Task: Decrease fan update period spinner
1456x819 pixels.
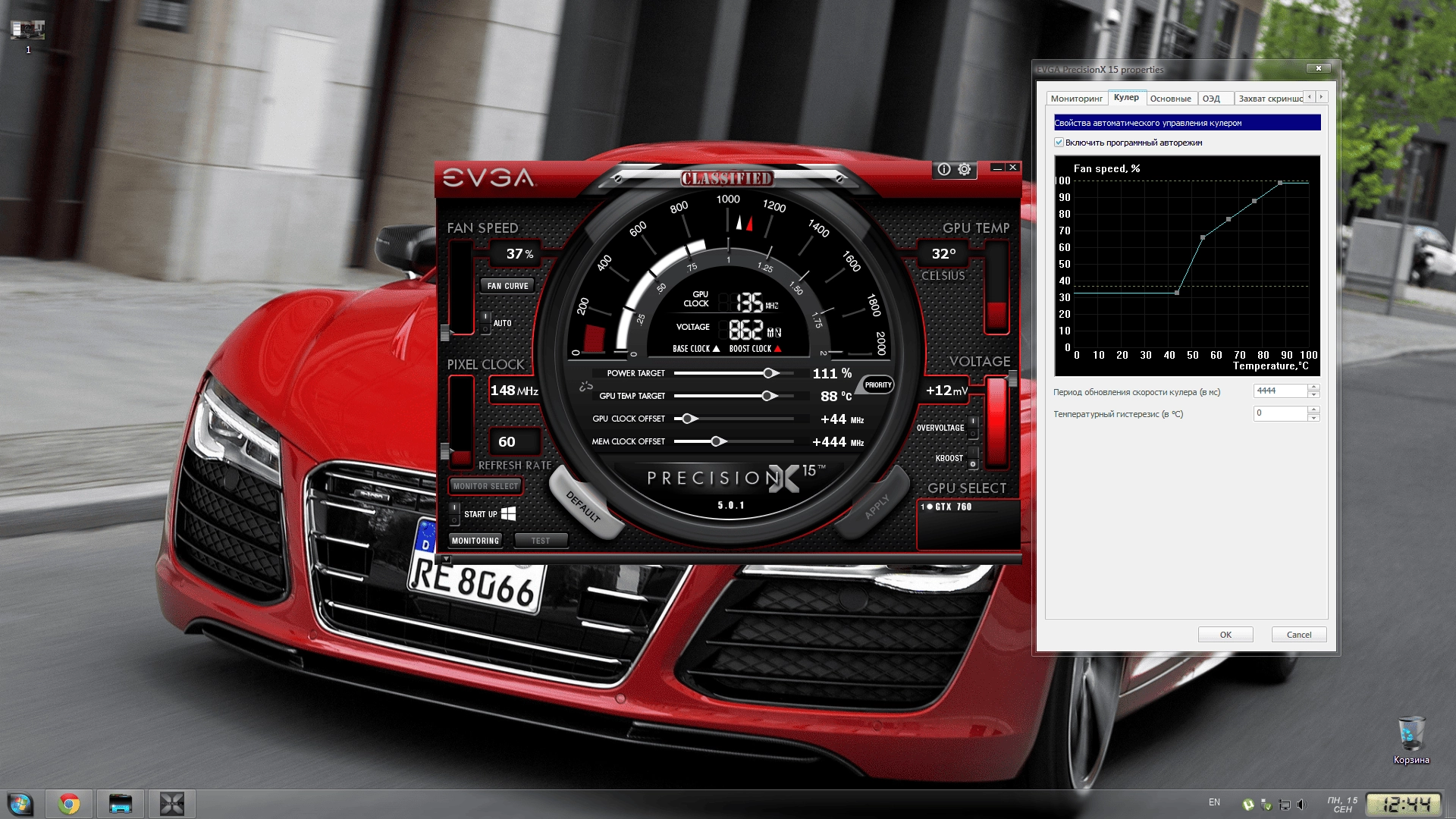Action: (x=1314, y=394)
